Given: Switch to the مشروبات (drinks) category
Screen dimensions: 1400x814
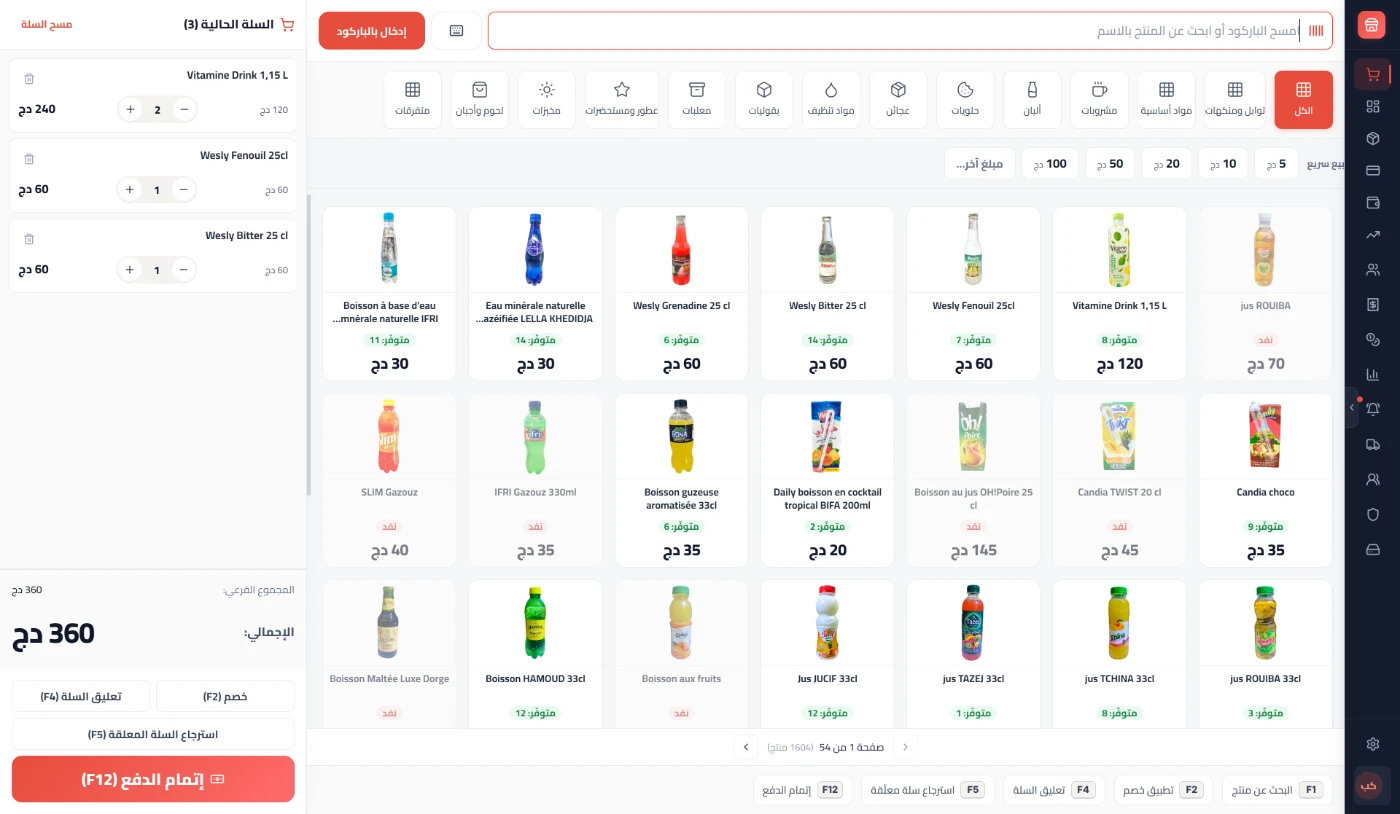Looking at the screenshot, I should tap(1100, 100).
